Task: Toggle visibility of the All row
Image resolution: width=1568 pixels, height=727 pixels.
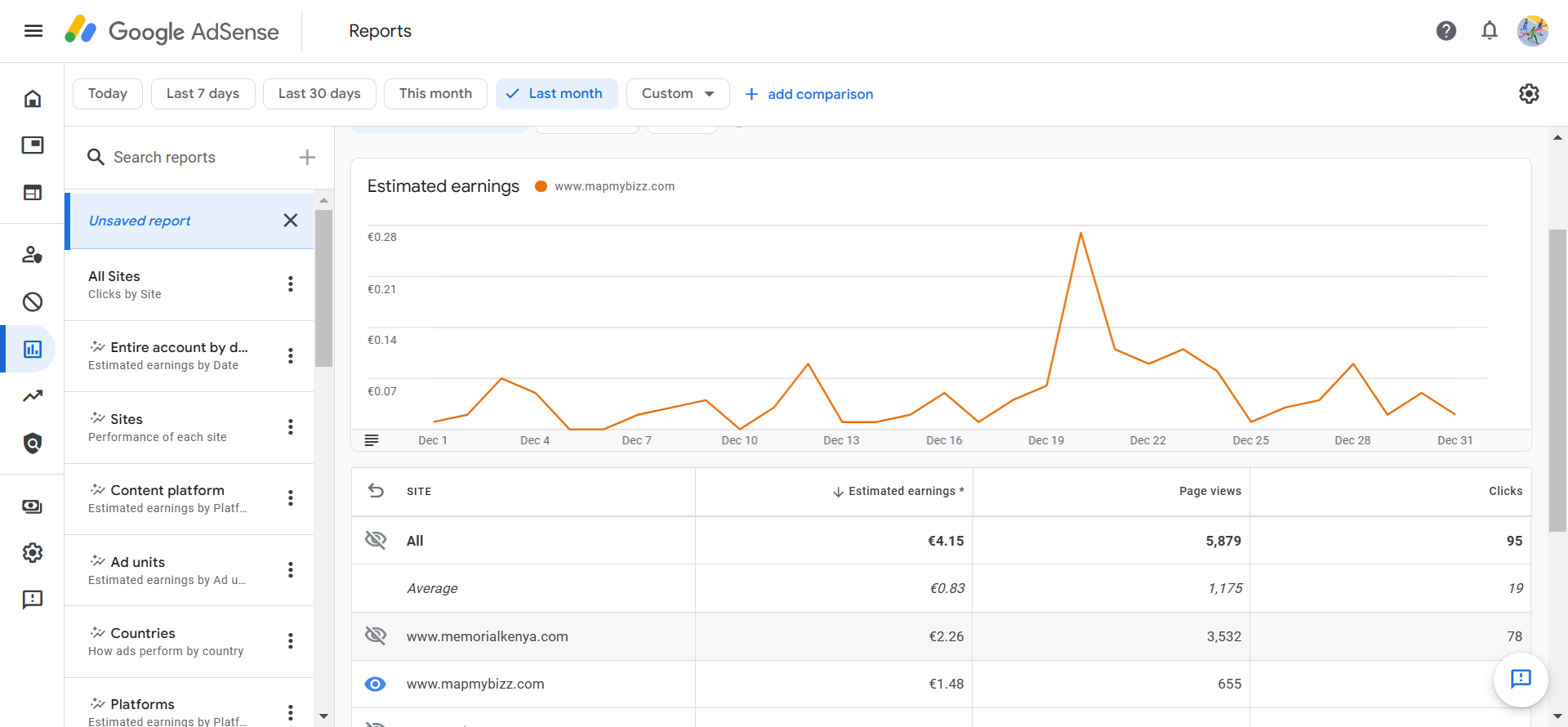Action: 376,540
